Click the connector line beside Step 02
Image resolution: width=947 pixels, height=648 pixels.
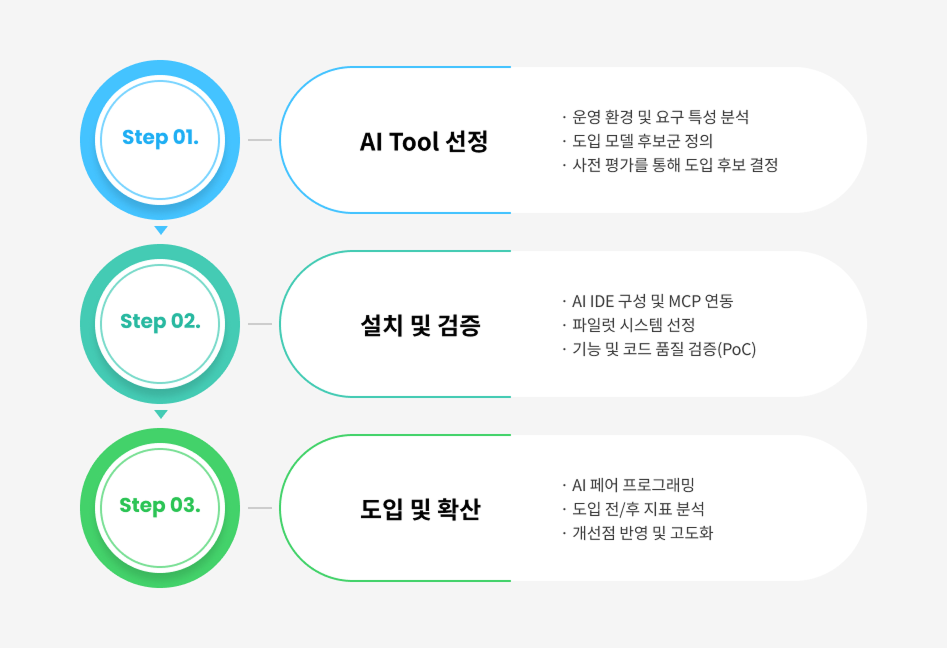[260, 324]
